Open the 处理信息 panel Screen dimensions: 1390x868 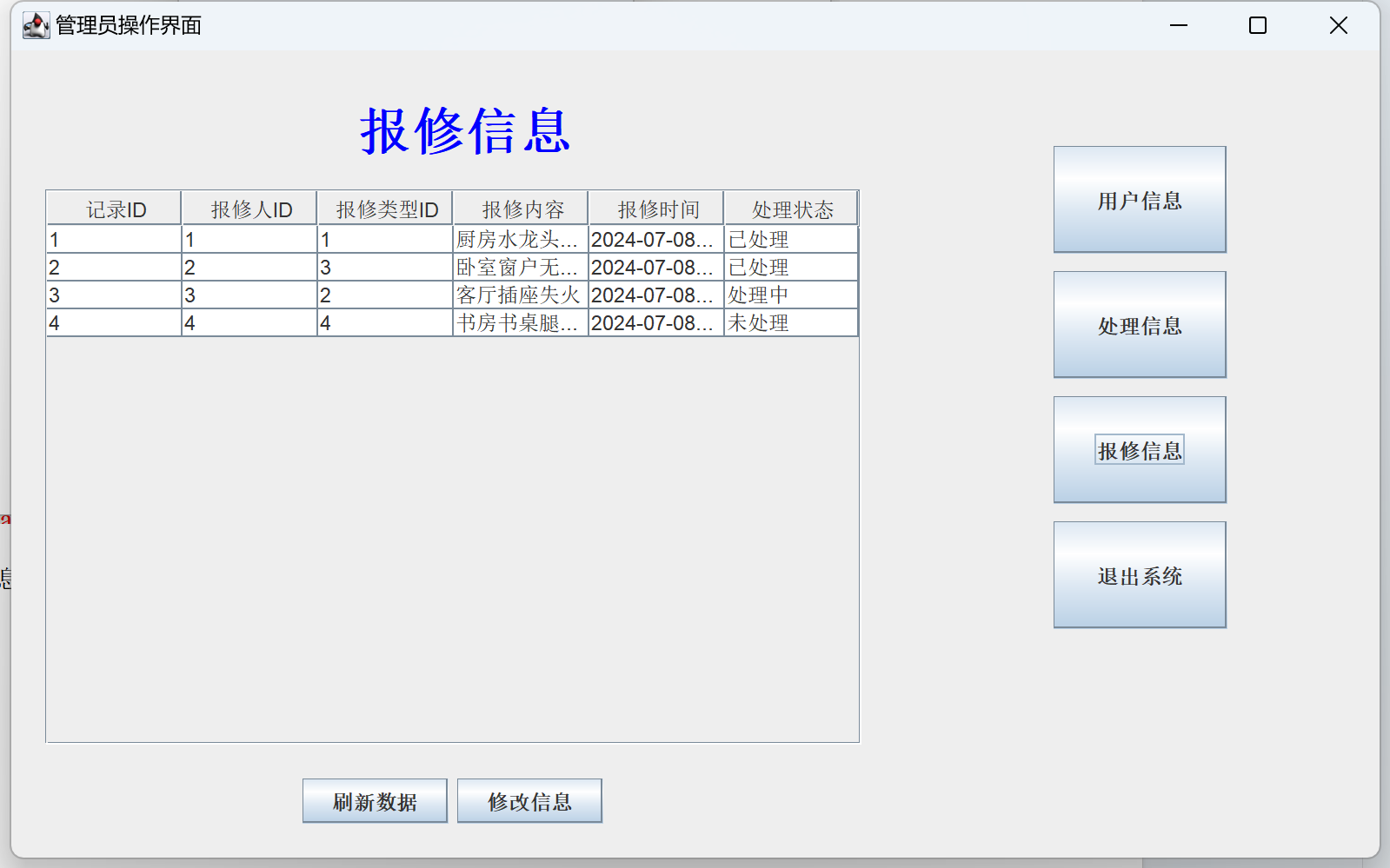[1139, 325]
